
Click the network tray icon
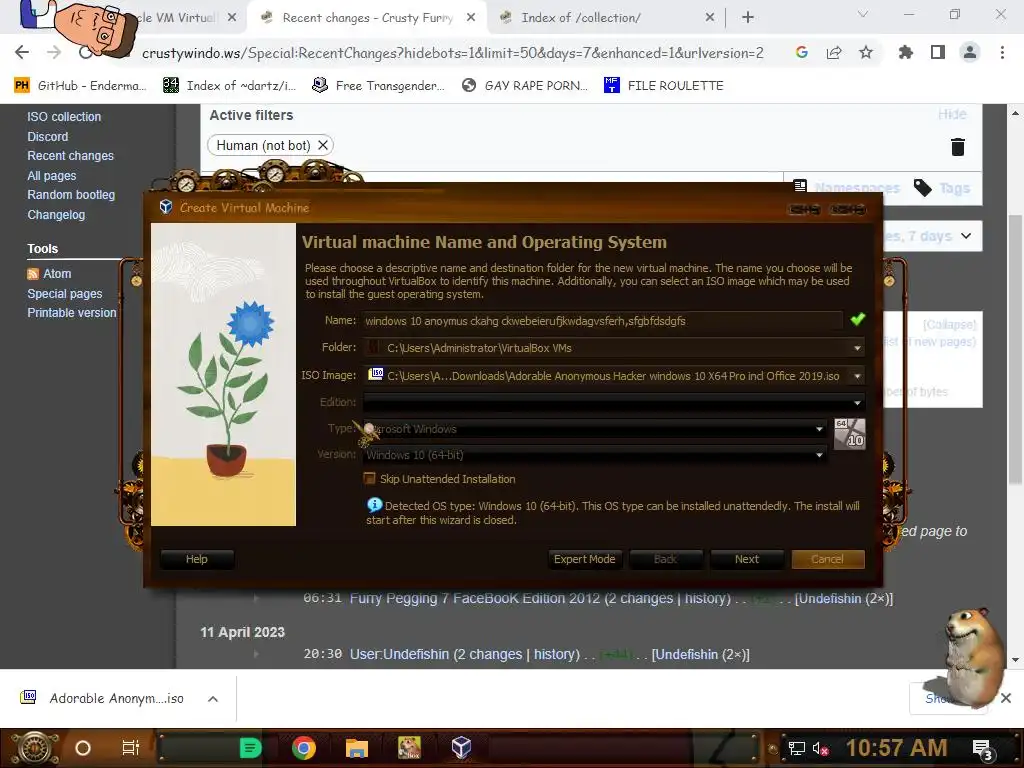click(796, 748)
